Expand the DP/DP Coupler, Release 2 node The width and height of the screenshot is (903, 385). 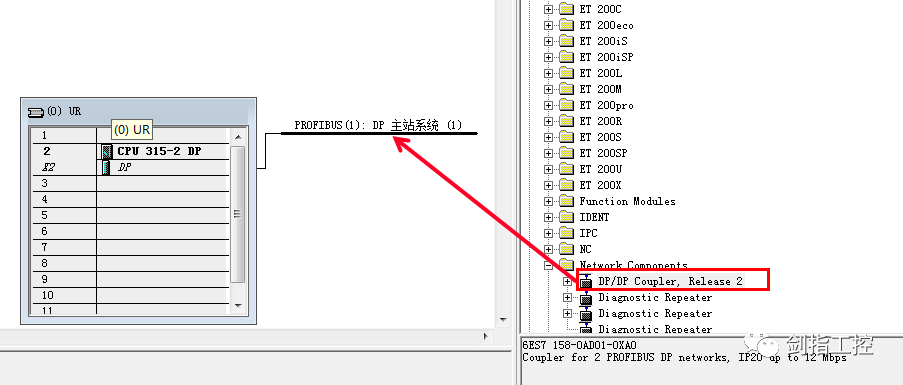[x=567, y=282]
